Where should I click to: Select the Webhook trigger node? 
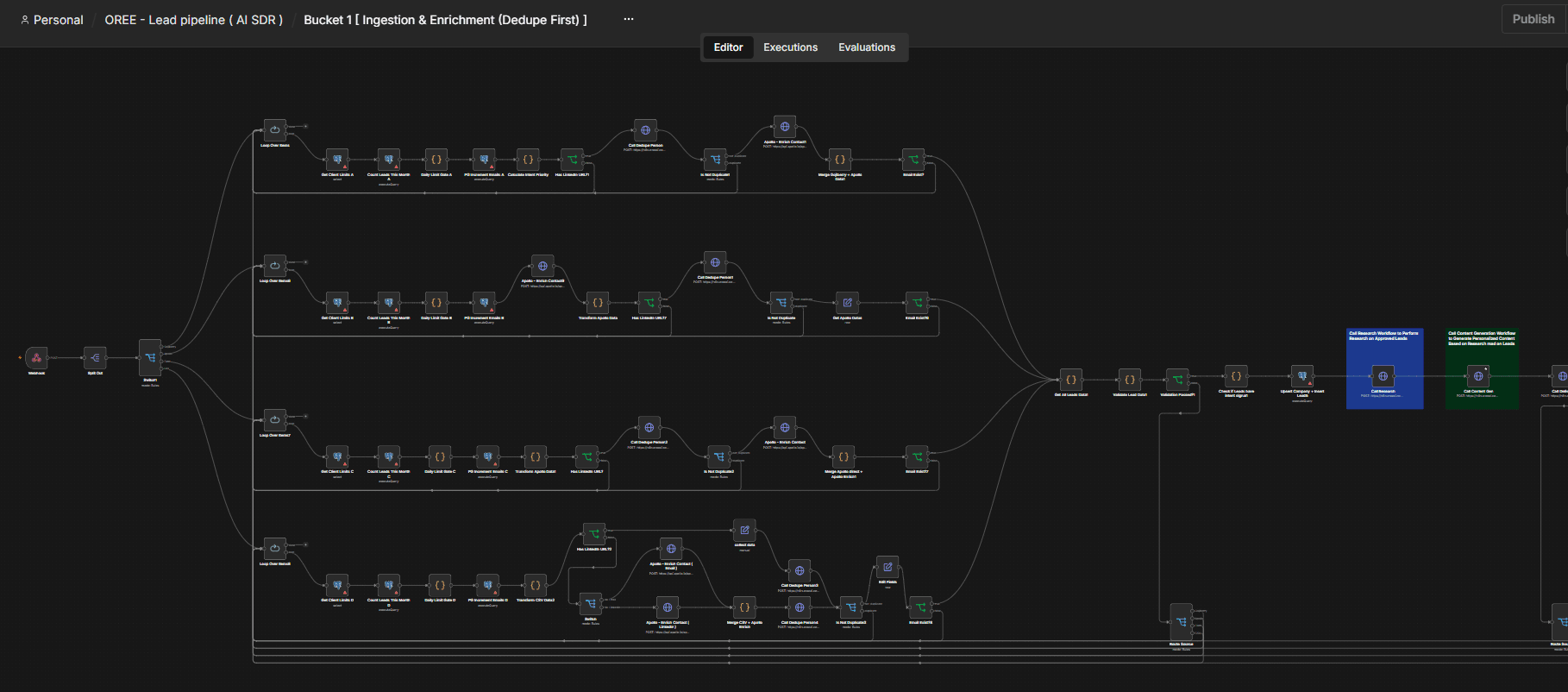pyautogui.click(x=36, y=357)
